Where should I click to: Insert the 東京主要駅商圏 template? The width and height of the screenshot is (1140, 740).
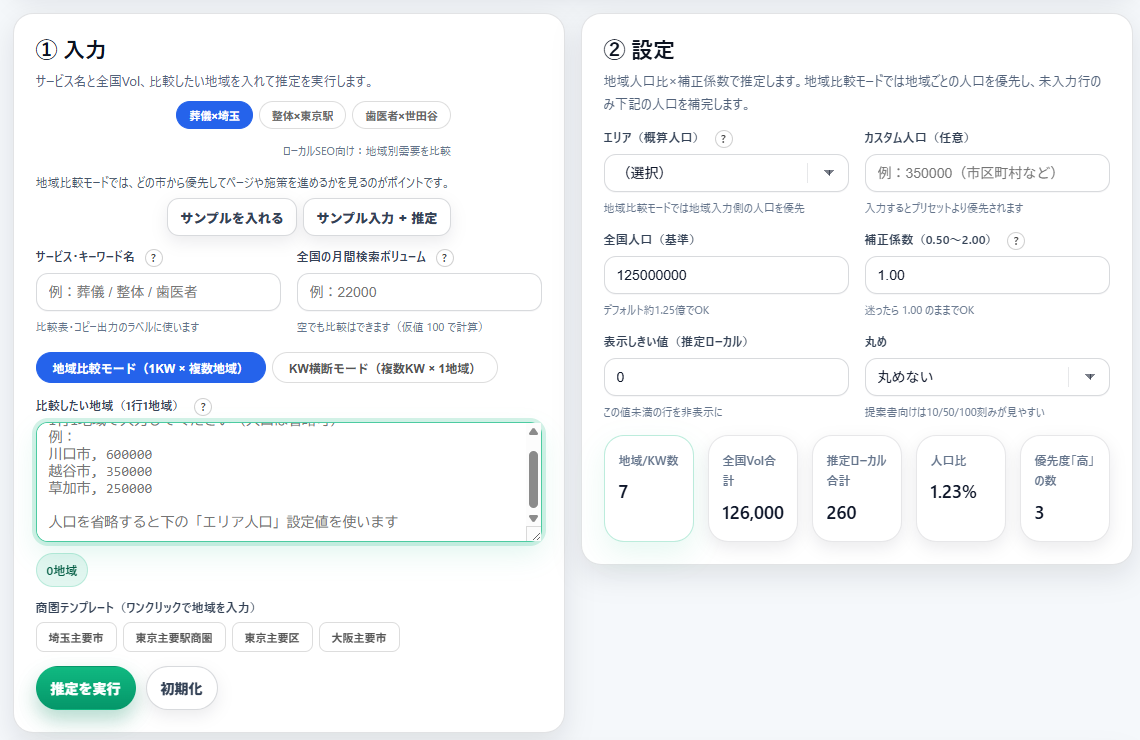click(174, 638)
